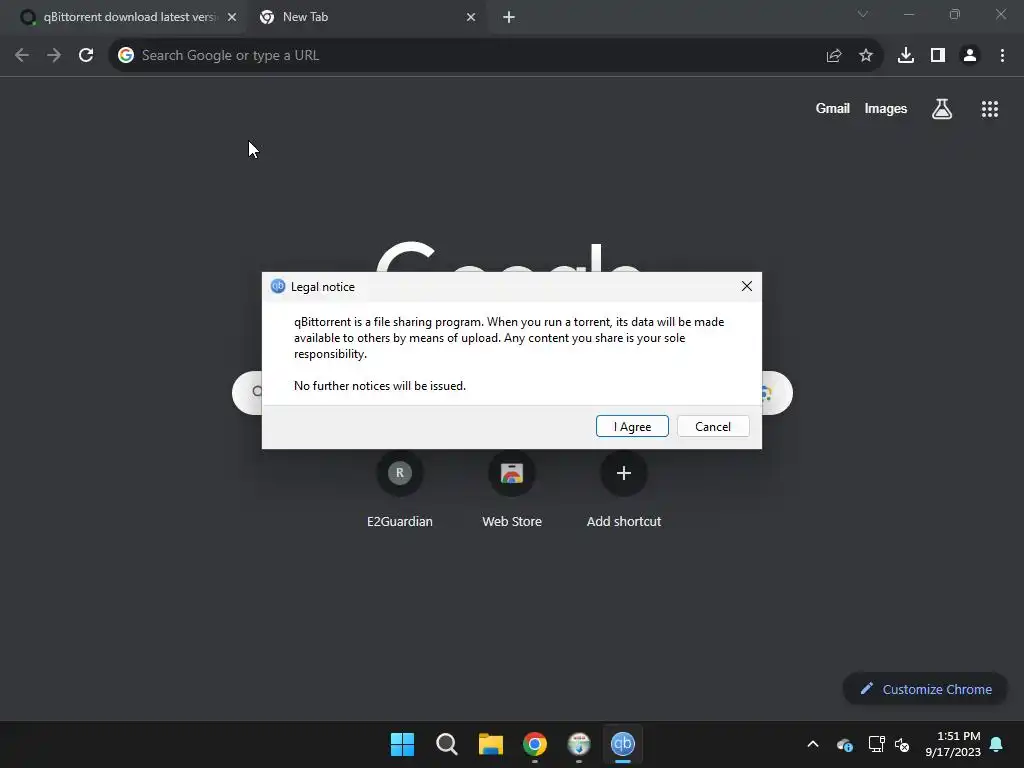
Task: Click the qBittorrent logo in dialog title
Action: point(278,286)
